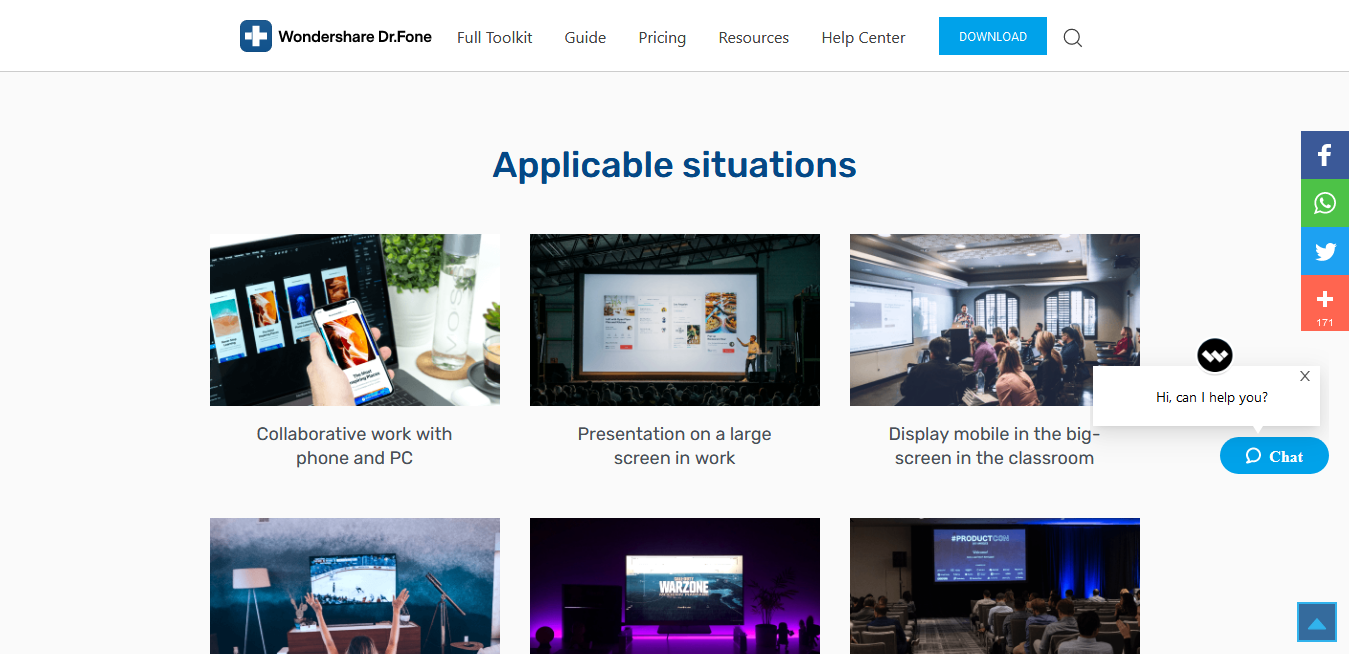This screenshot has height=654, width=1349.
Task: Start a conversation with Chat button
Action: coord(1274,456)
